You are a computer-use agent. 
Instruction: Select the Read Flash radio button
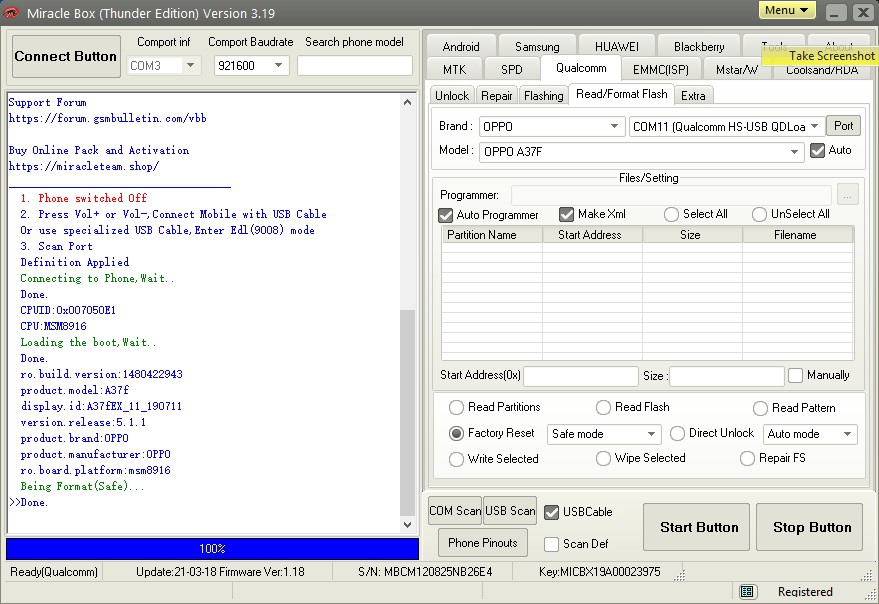tap(603, 407)
